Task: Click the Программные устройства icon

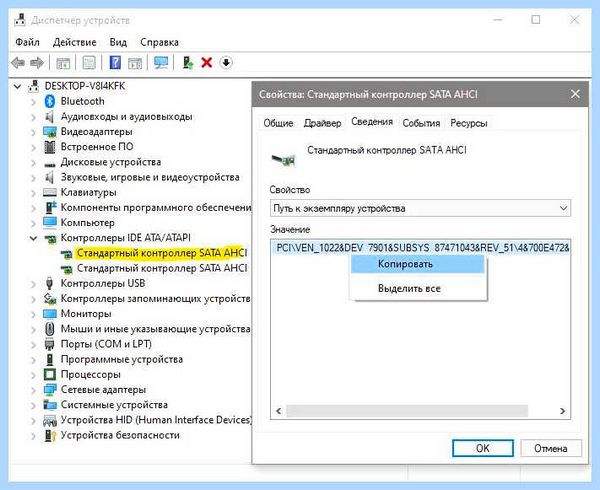Action: pyautogui.click(x=49, y=360)
